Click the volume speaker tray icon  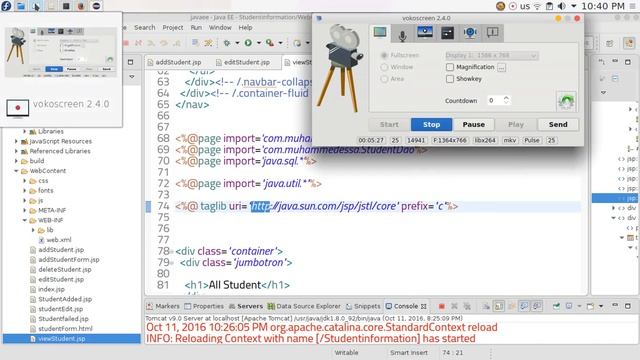(562, 6)
